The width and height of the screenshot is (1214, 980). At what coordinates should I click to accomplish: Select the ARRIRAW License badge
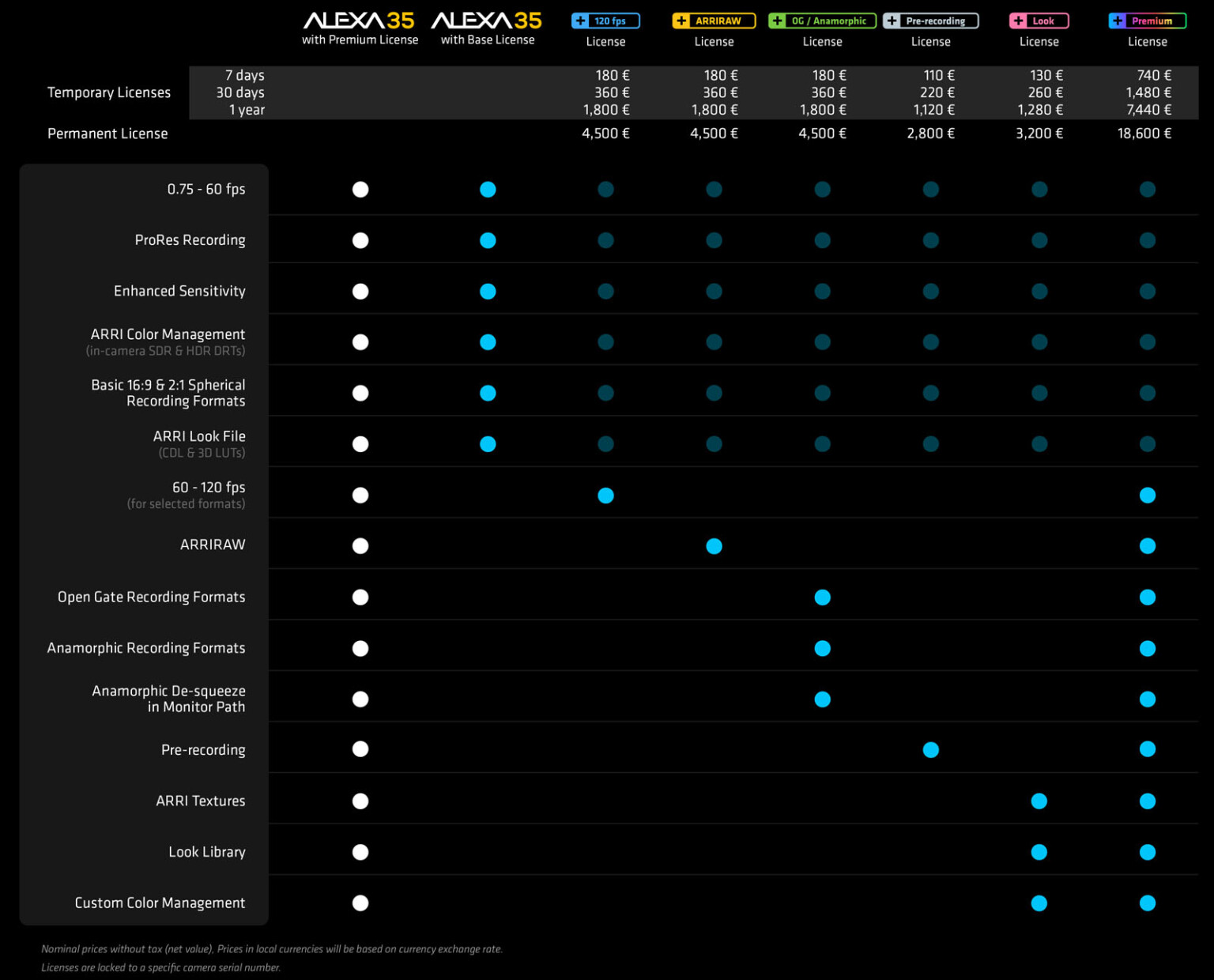(x=714, y=21)
